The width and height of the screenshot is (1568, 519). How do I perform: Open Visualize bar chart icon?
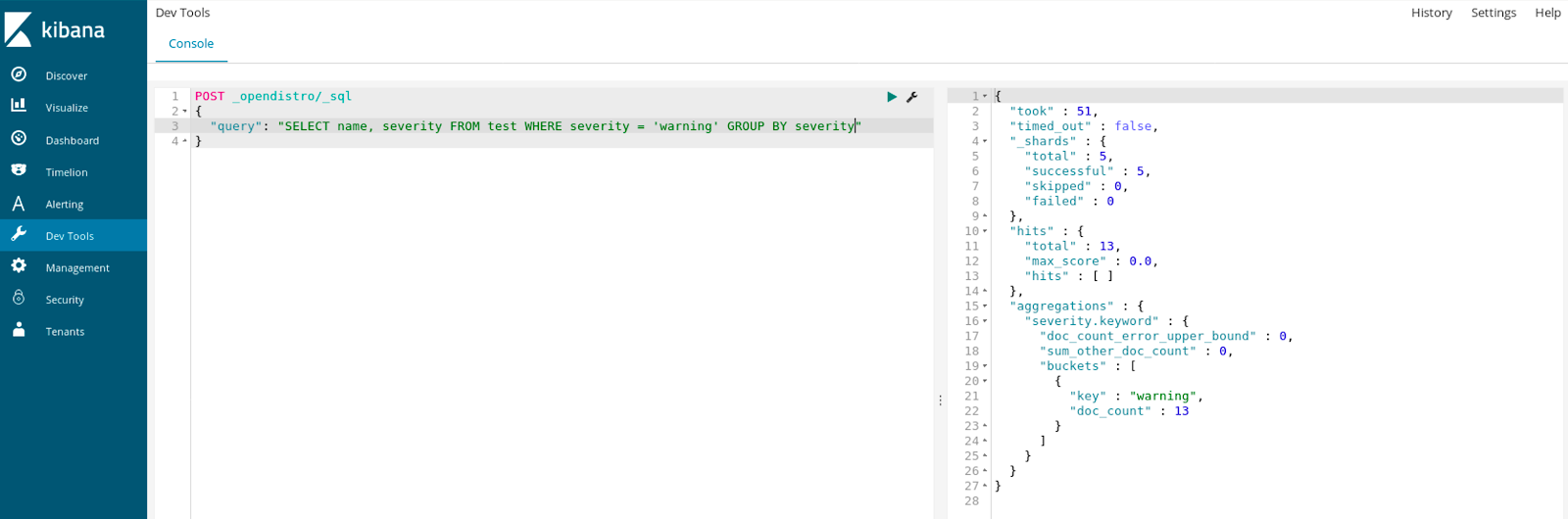(x=19, y=106)
